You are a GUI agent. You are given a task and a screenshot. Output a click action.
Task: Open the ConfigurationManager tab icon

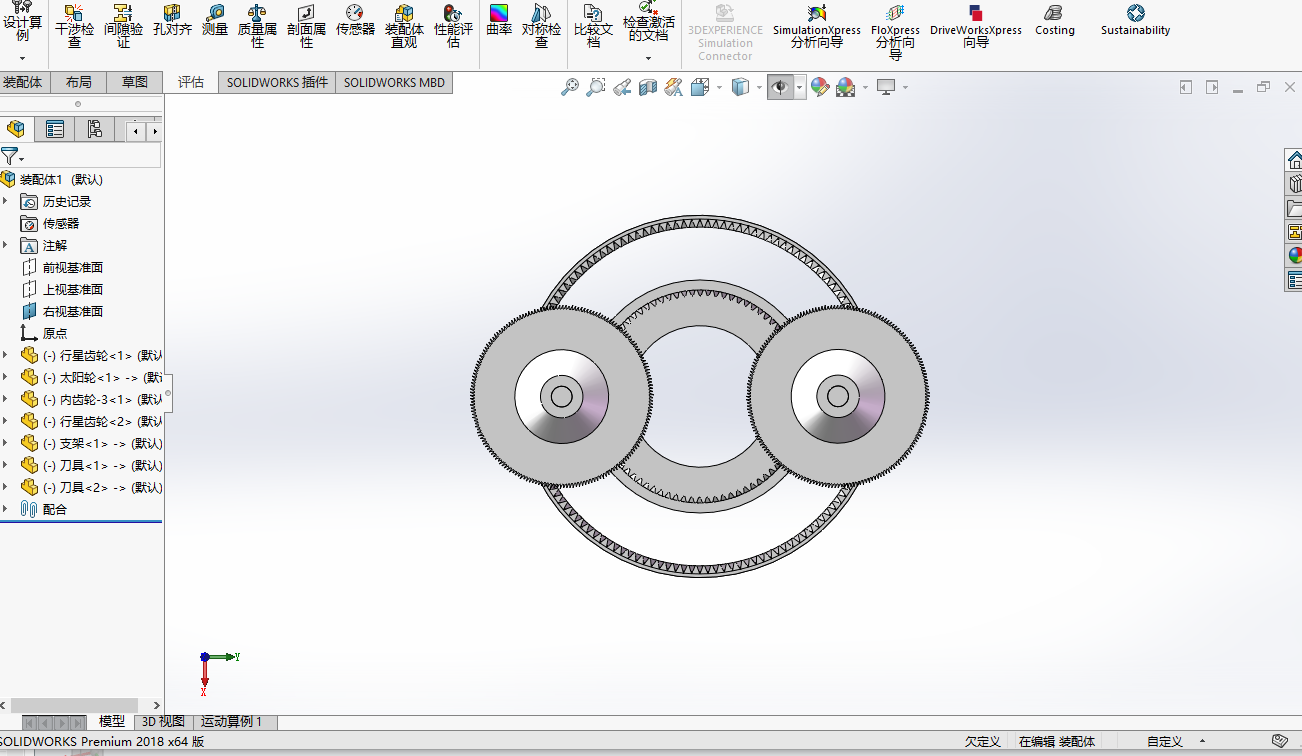94,129
